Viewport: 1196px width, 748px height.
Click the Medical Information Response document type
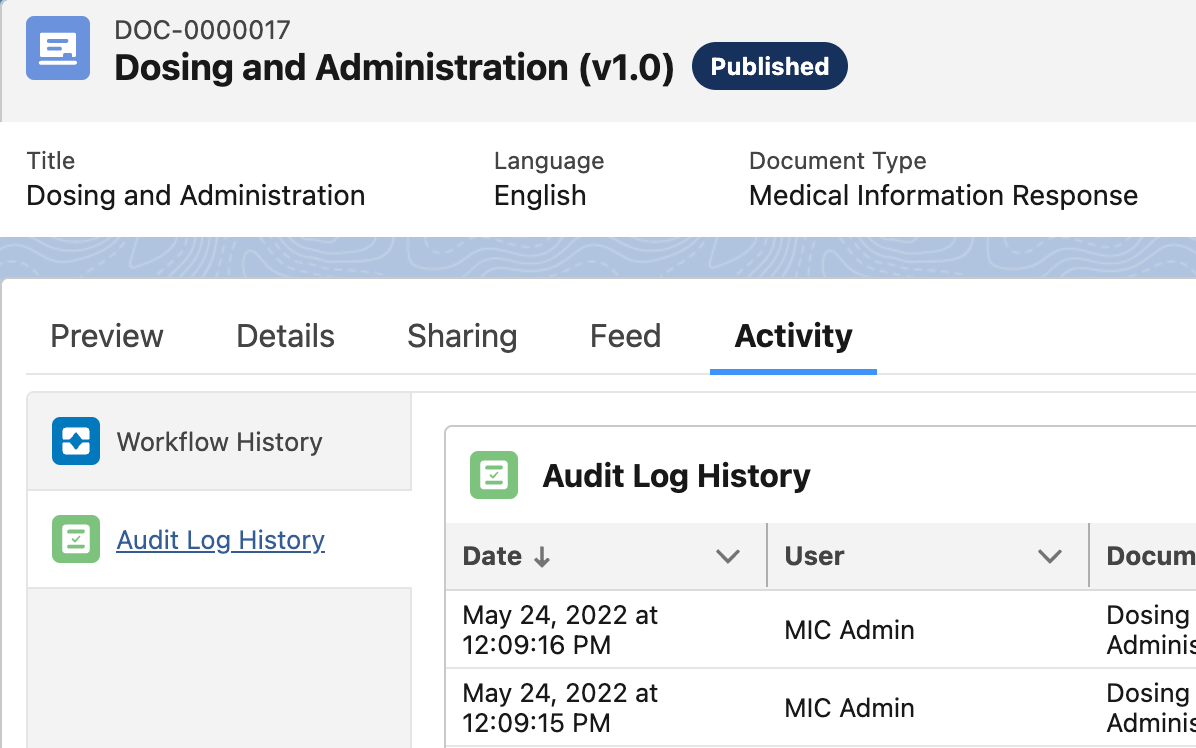pyautogui.click(x=943, y=195)
